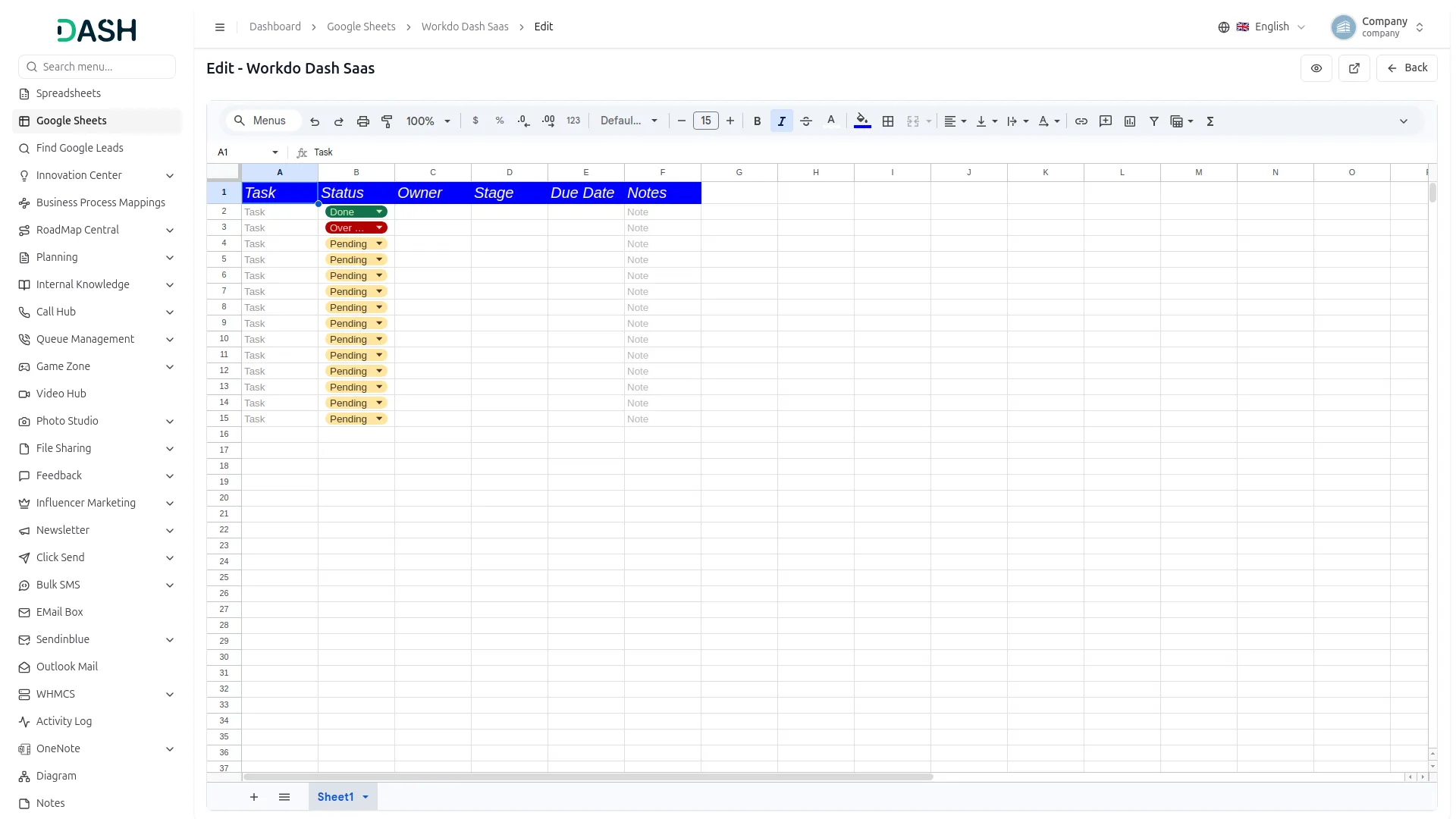Image resolution: width=1456 pixels, height=819 pixels.
Task: Open the Spreadsheets sidebar item
Action: click(x=97, y=93)
